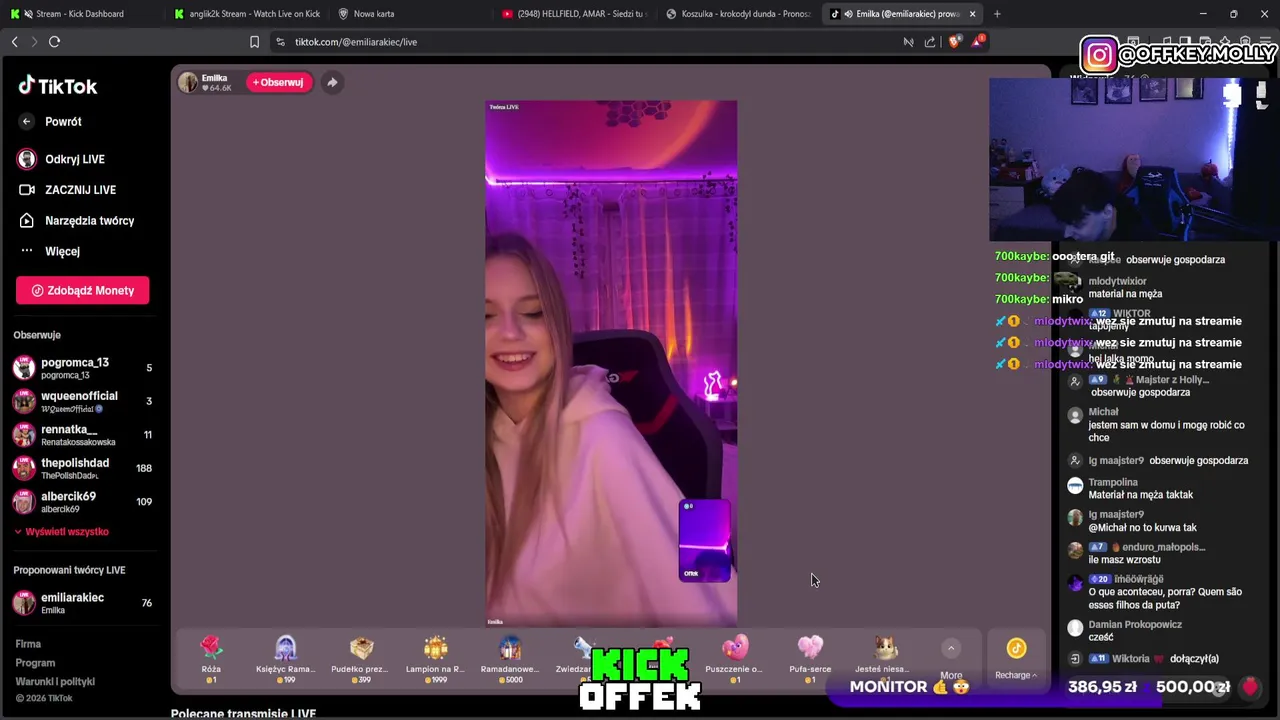Open the Program footer link
The height and width of the screenshot is (720, 1280).
coord(35,663)
